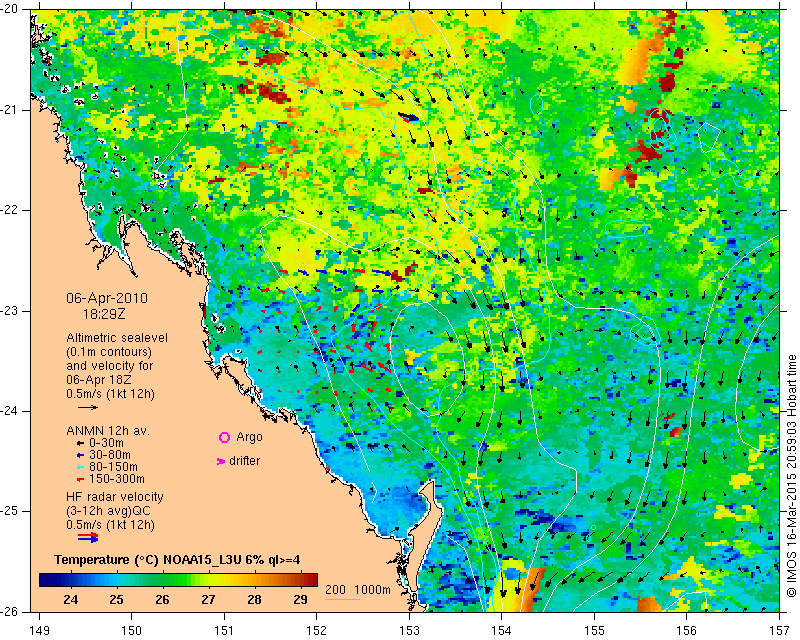Click the '200' isobath legend label
The image size is (800, 640).
(335, 590)
